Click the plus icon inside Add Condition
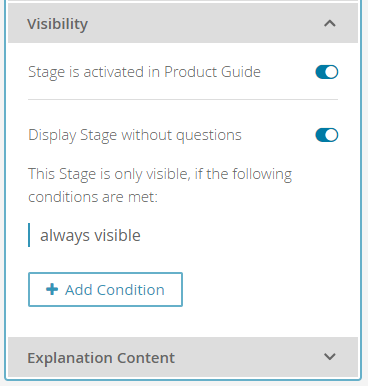 [x=52, y=289]
